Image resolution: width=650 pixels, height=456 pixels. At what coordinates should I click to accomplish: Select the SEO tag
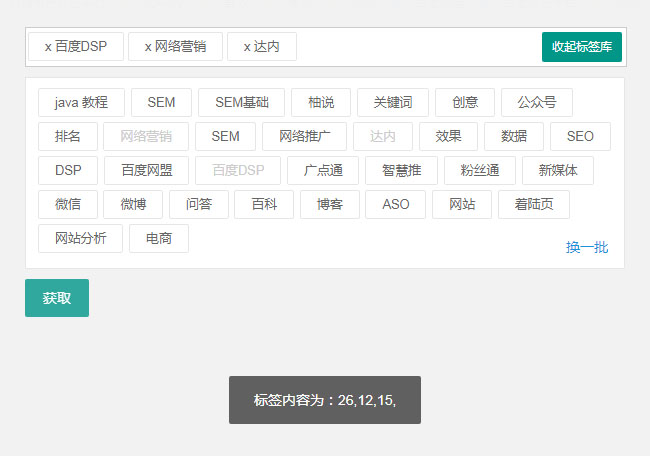579,137
